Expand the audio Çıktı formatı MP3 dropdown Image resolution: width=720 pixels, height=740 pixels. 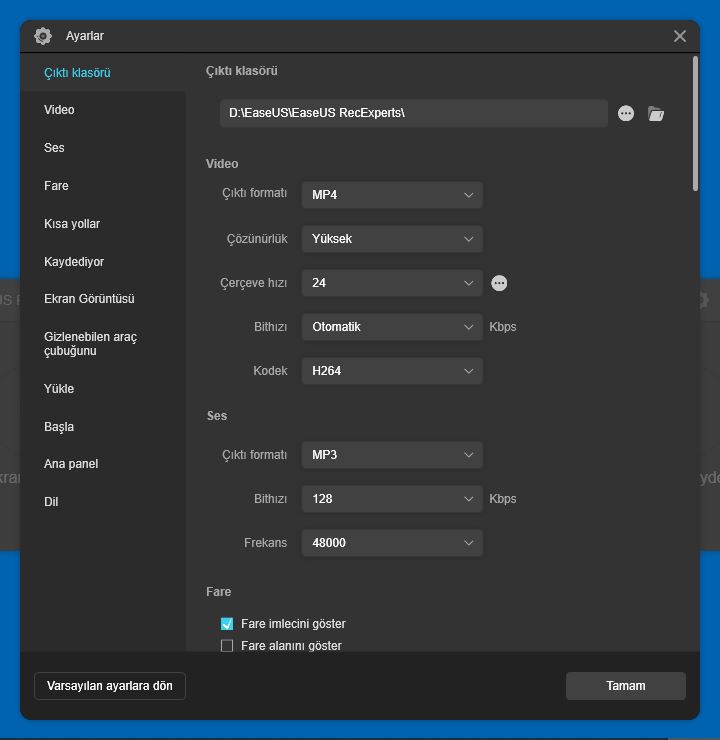tap(392, 455)
